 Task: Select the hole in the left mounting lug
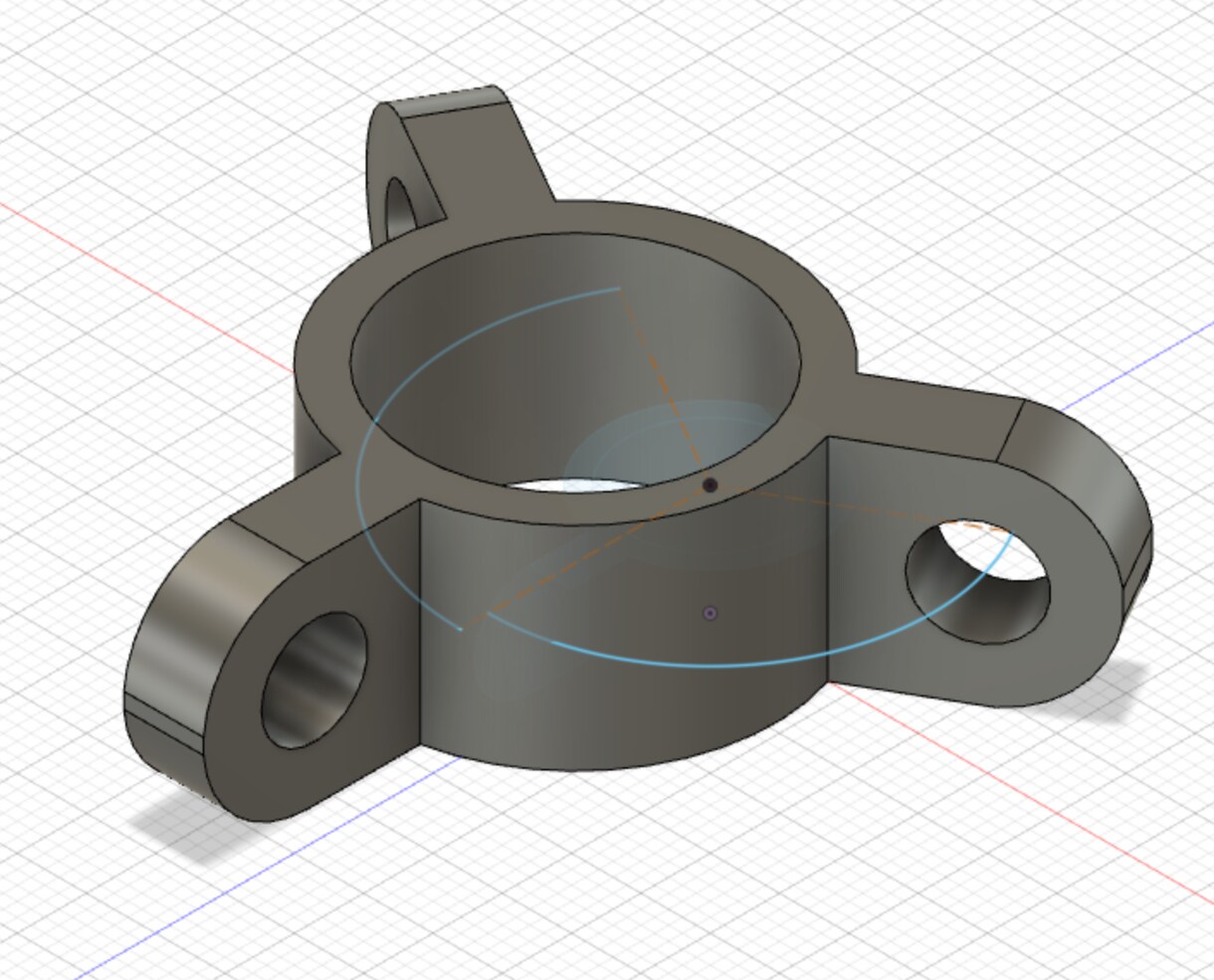click(x=314, y=682)
